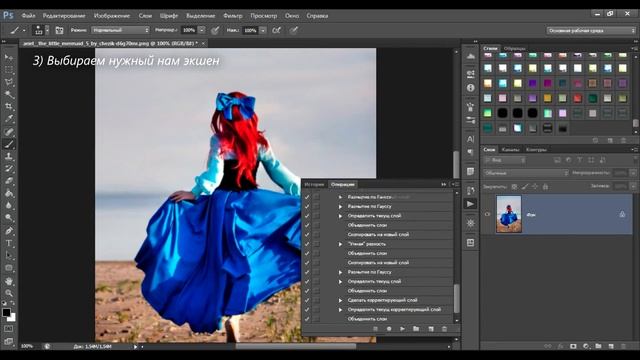The image size is (640, 360).
Task: Create a new action set folder
Action: (416, 329)
